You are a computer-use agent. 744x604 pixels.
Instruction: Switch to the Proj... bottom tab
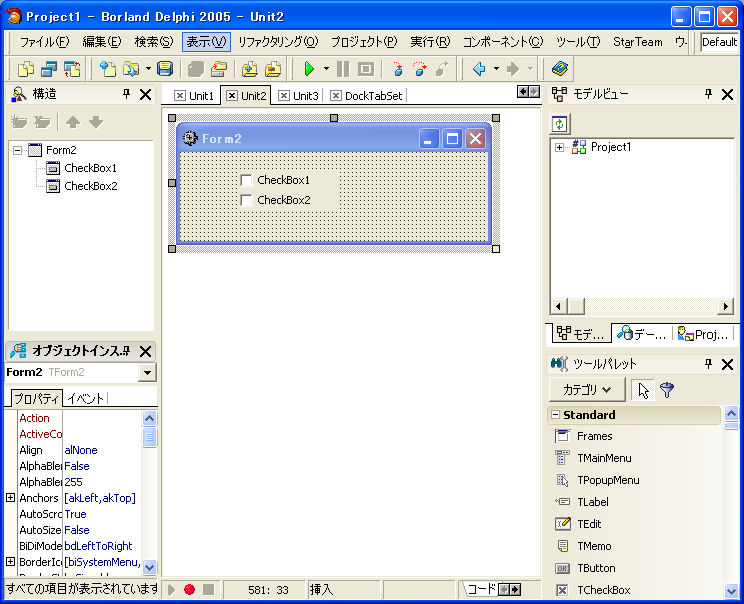(703, 334)
